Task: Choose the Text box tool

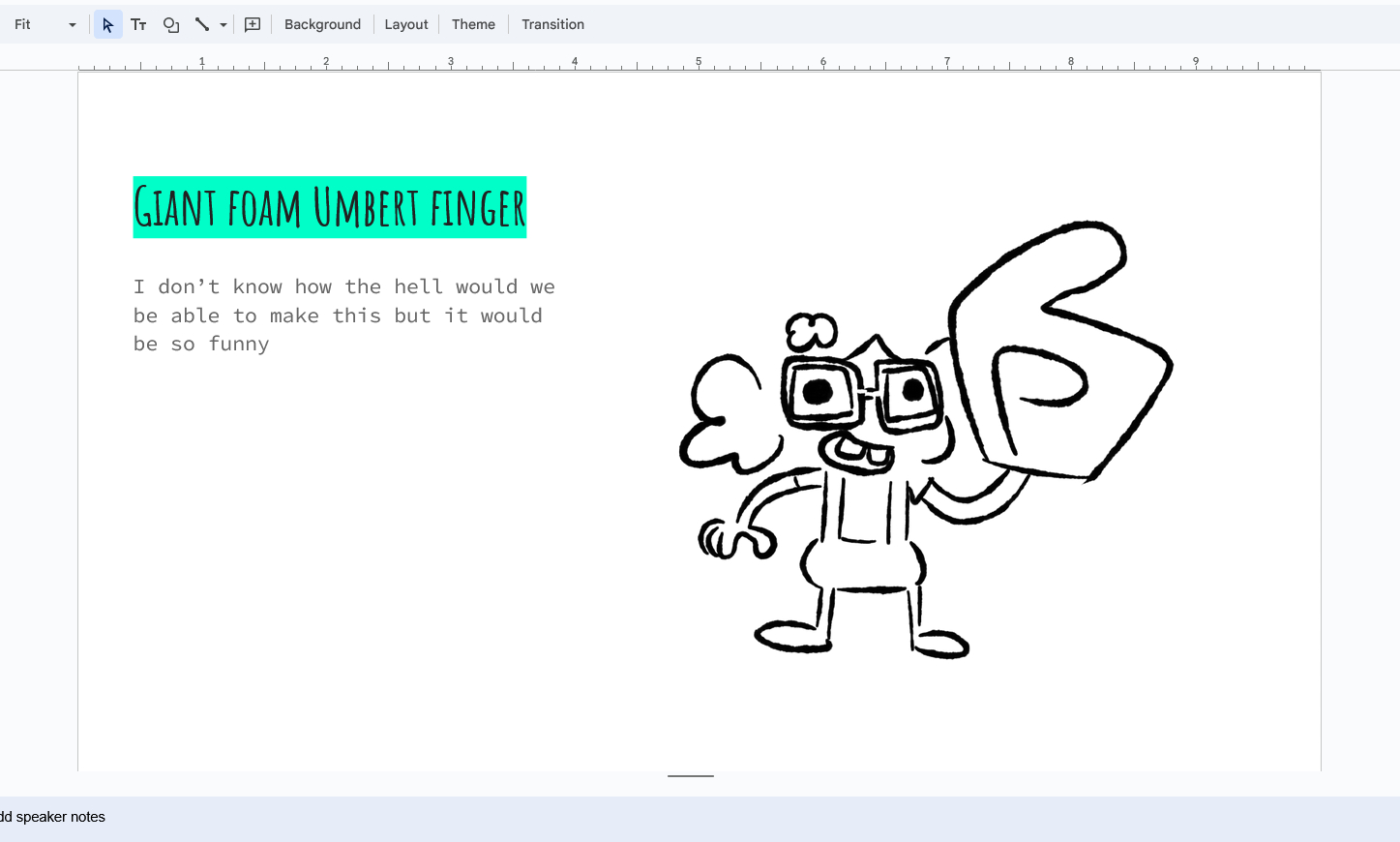Action: point(138,25)
